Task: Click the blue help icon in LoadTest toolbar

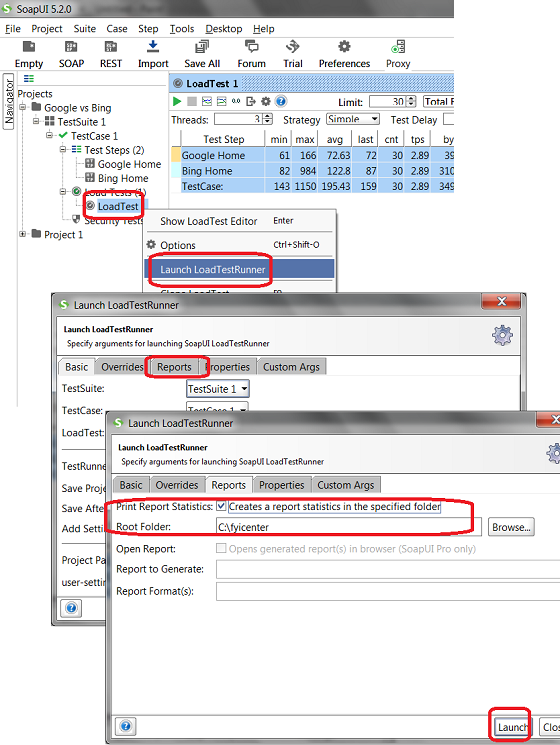Action: pos(281,101)
